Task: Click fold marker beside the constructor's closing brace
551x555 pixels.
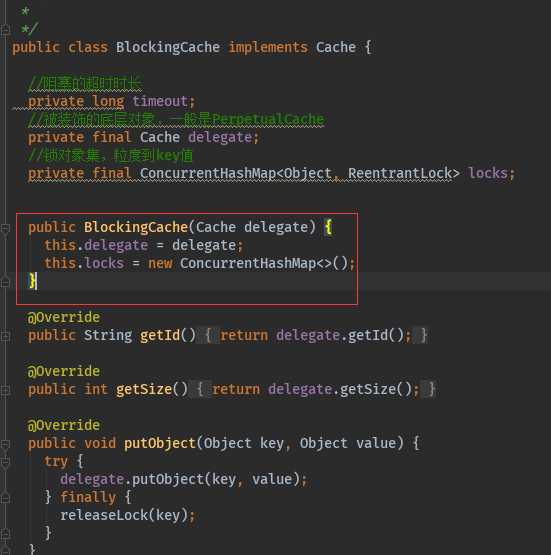Action: 5,282
